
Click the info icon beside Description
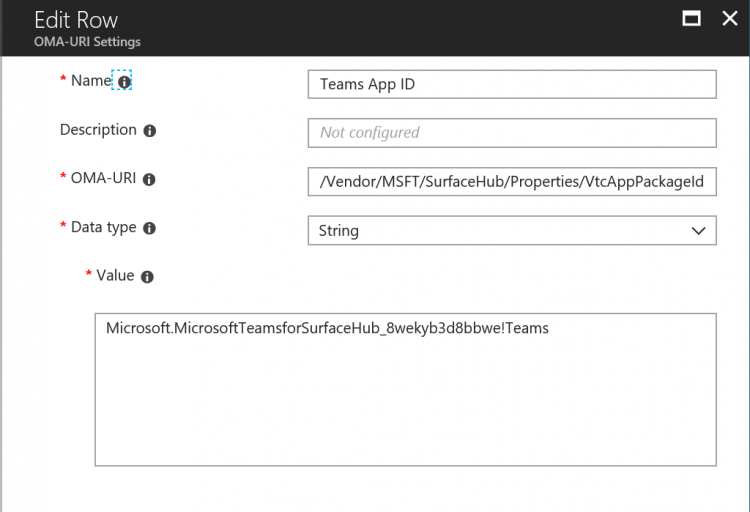tap(150, 131)
